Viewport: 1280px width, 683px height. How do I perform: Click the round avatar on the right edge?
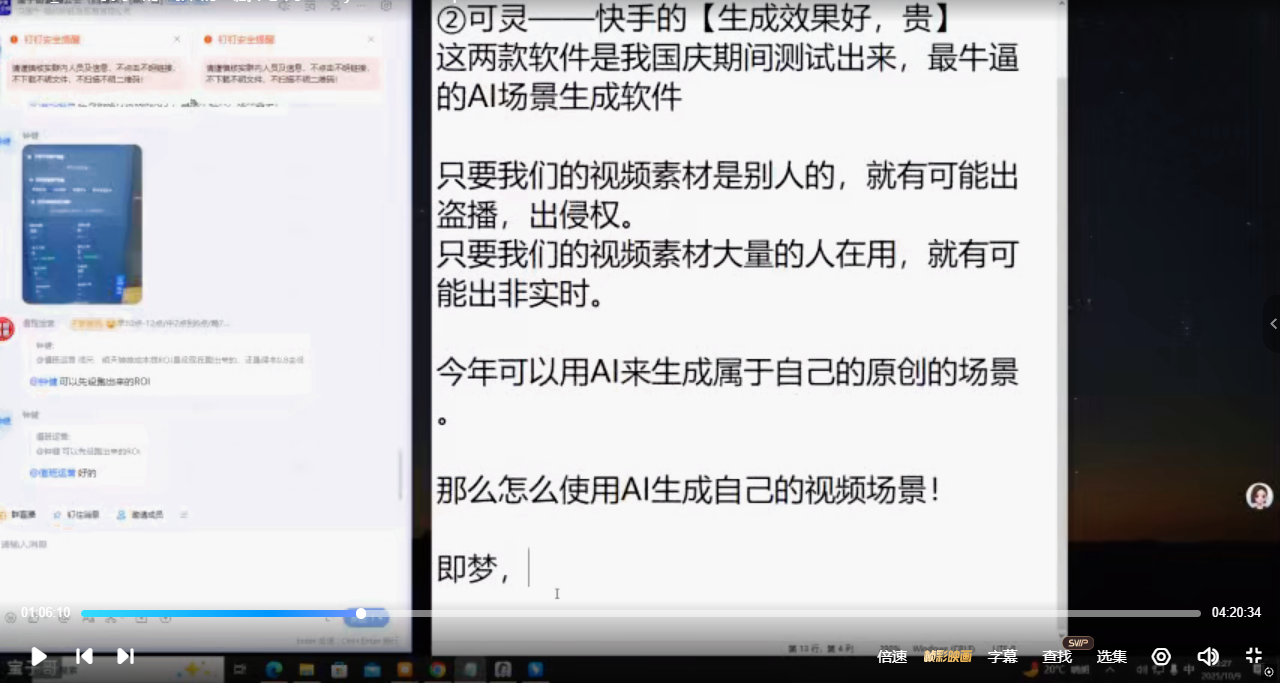1258,496
